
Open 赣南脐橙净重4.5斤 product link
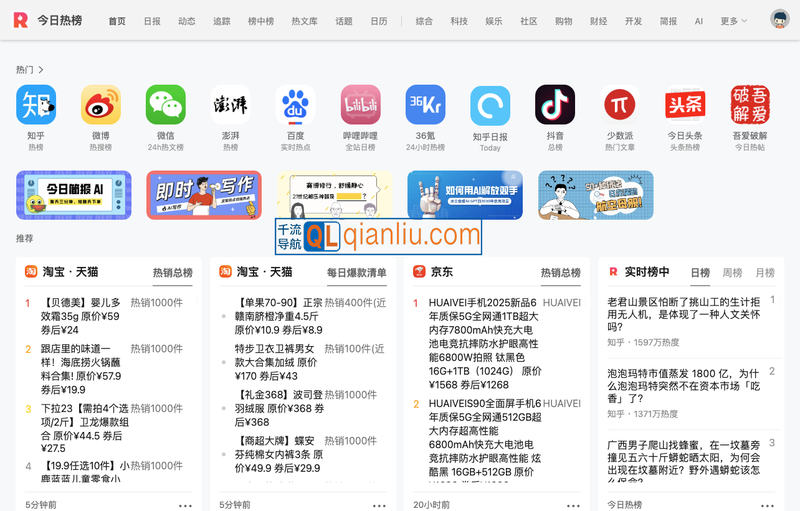(279, 316)
